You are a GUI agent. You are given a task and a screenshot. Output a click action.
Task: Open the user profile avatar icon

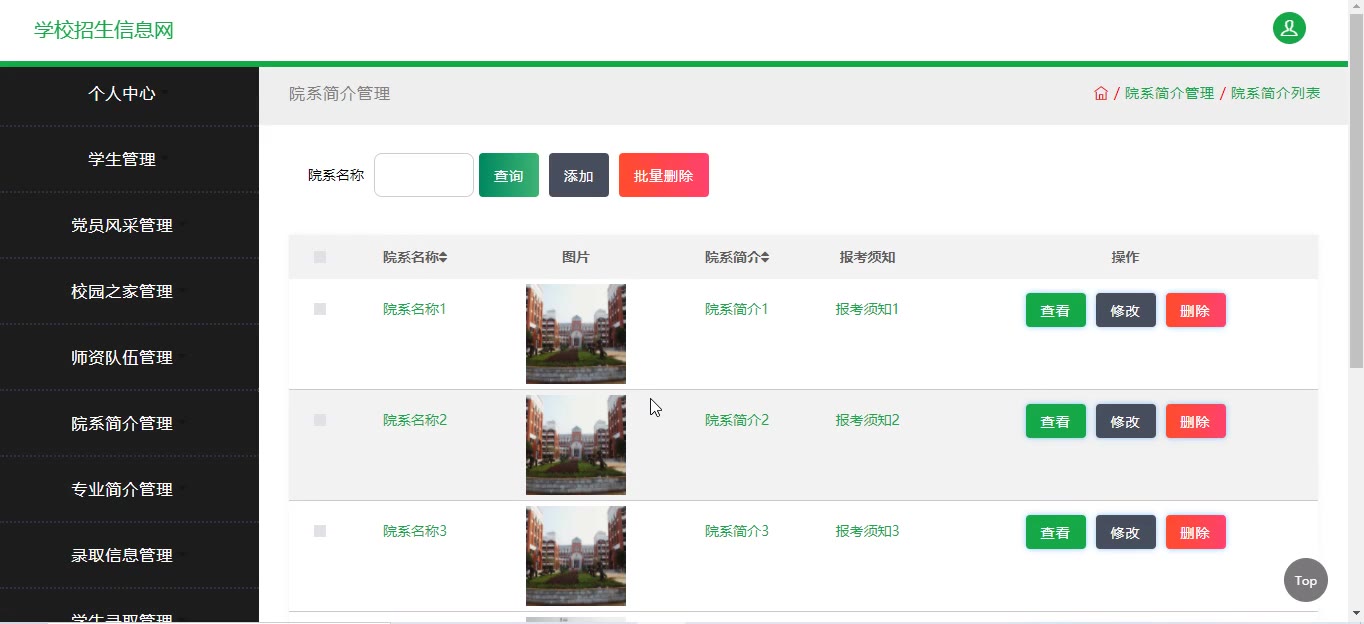pyautogui.click(x=1289, y=28)
